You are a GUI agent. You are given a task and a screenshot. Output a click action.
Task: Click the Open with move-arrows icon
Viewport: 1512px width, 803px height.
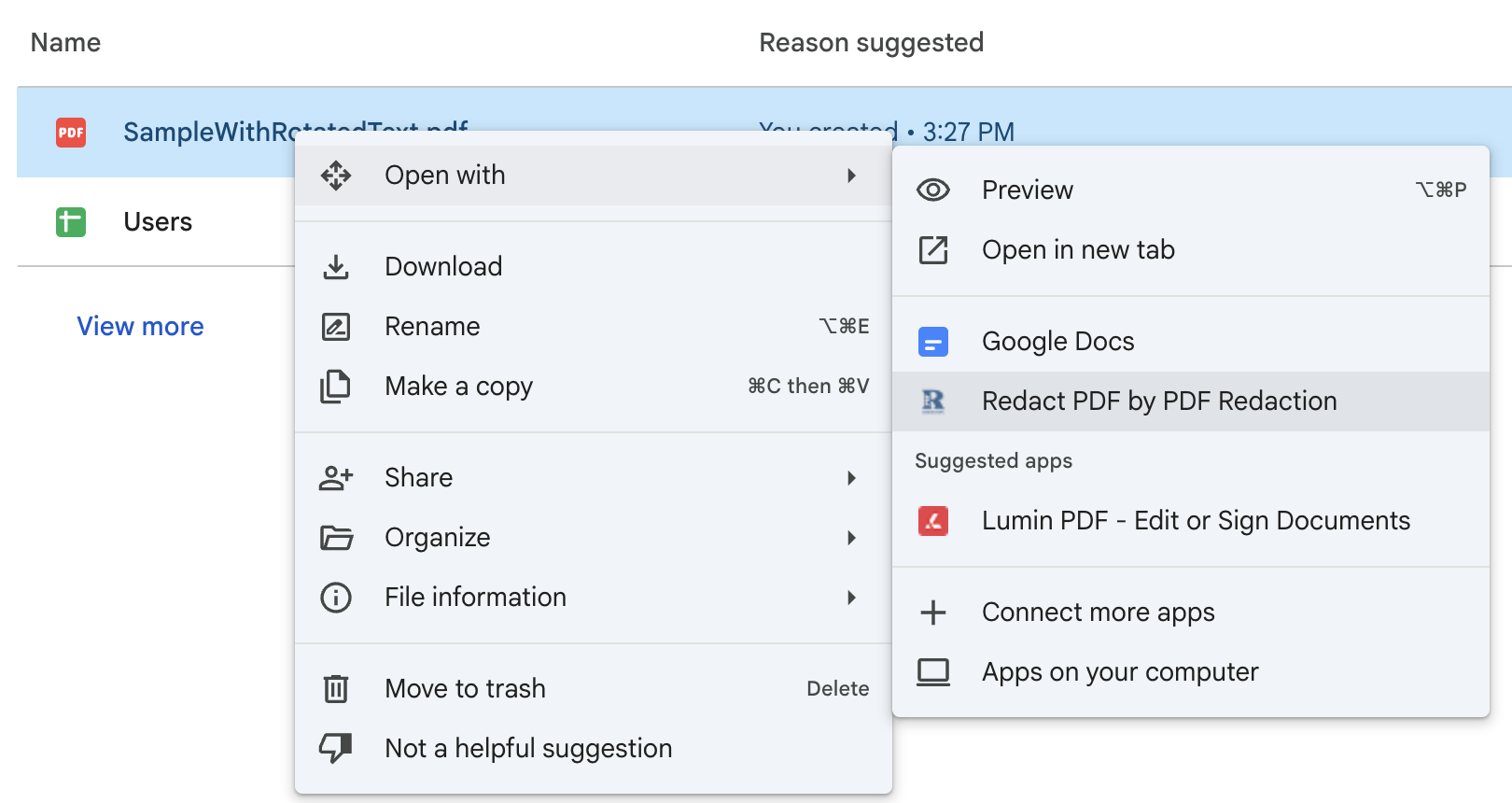[x=336, y=176]
